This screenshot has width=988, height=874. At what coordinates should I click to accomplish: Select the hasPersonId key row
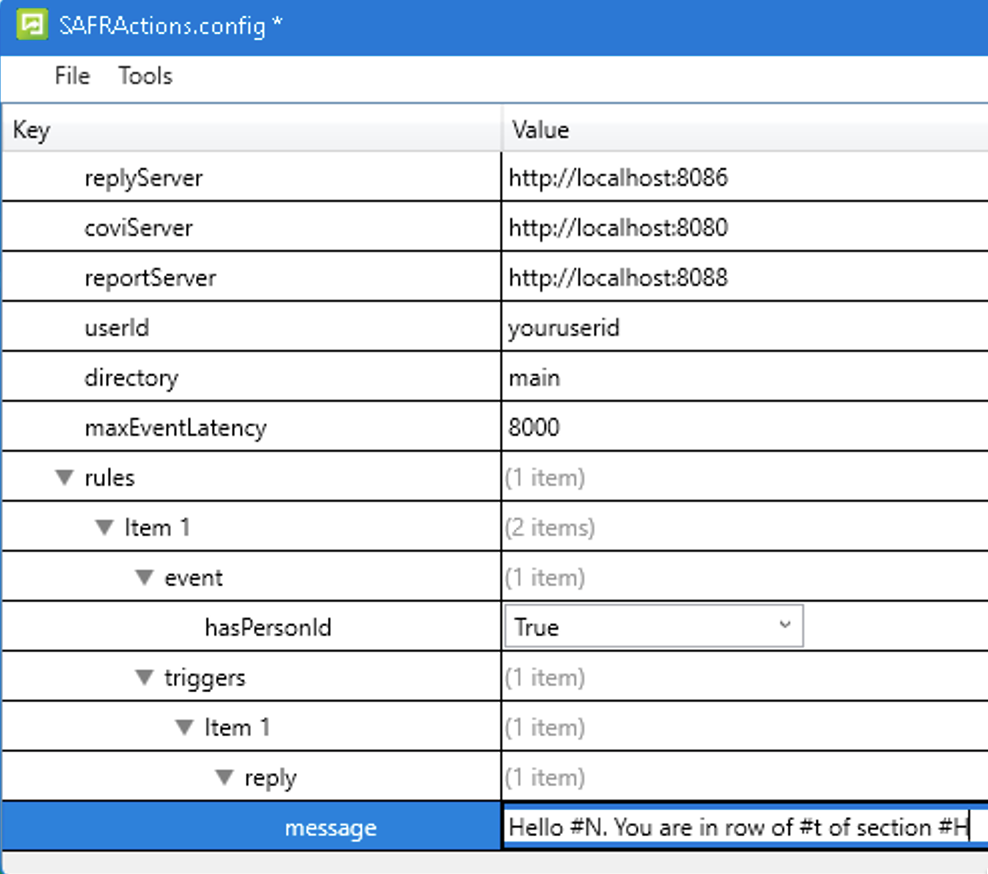(x=268, y=628)
